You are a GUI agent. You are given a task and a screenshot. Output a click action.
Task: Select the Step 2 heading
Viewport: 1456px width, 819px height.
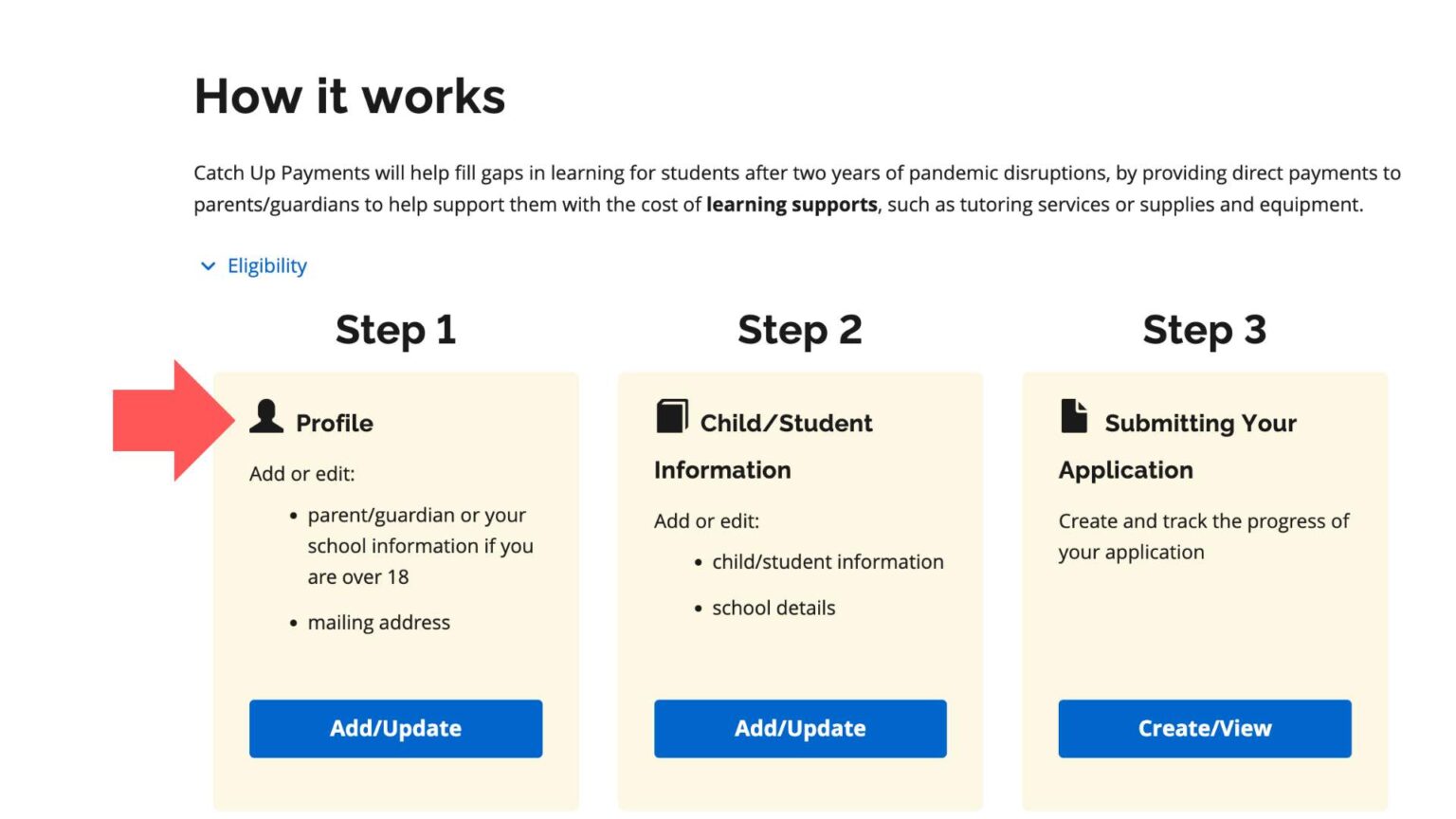click(x=800, y=330)
